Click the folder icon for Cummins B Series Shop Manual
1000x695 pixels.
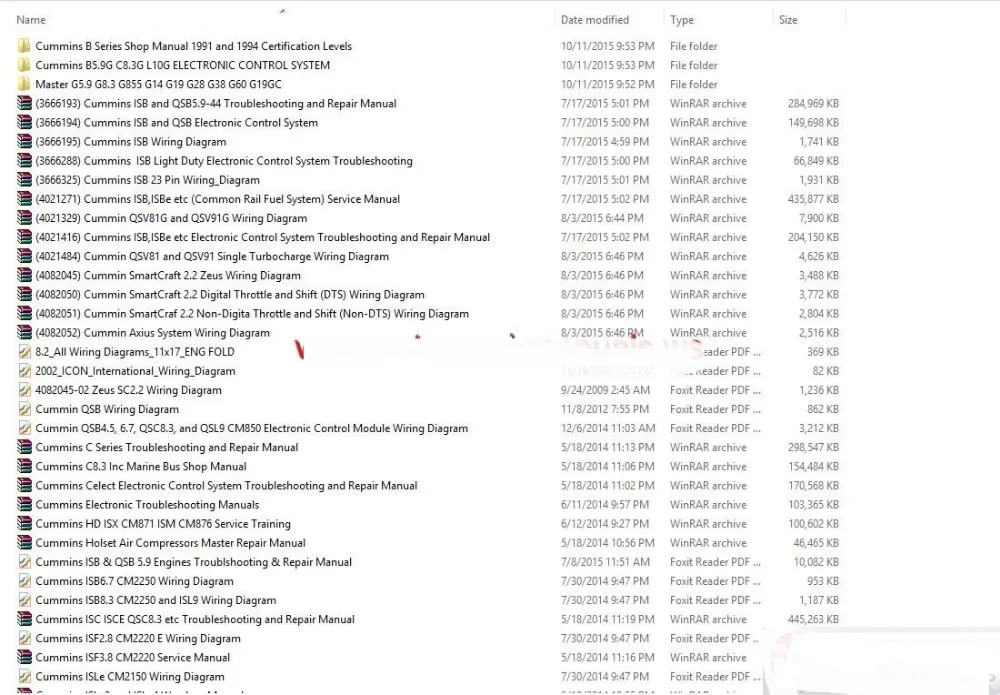click(24, 46)
